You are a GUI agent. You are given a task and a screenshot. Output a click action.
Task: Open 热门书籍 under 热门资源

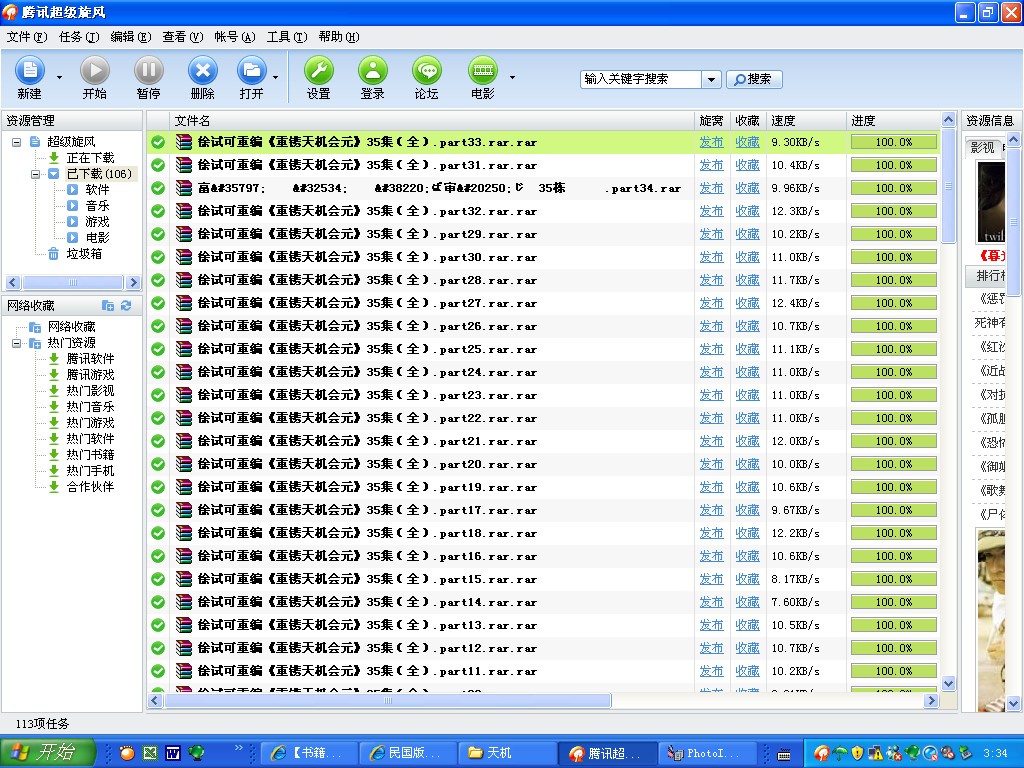(x=90, y=455)
